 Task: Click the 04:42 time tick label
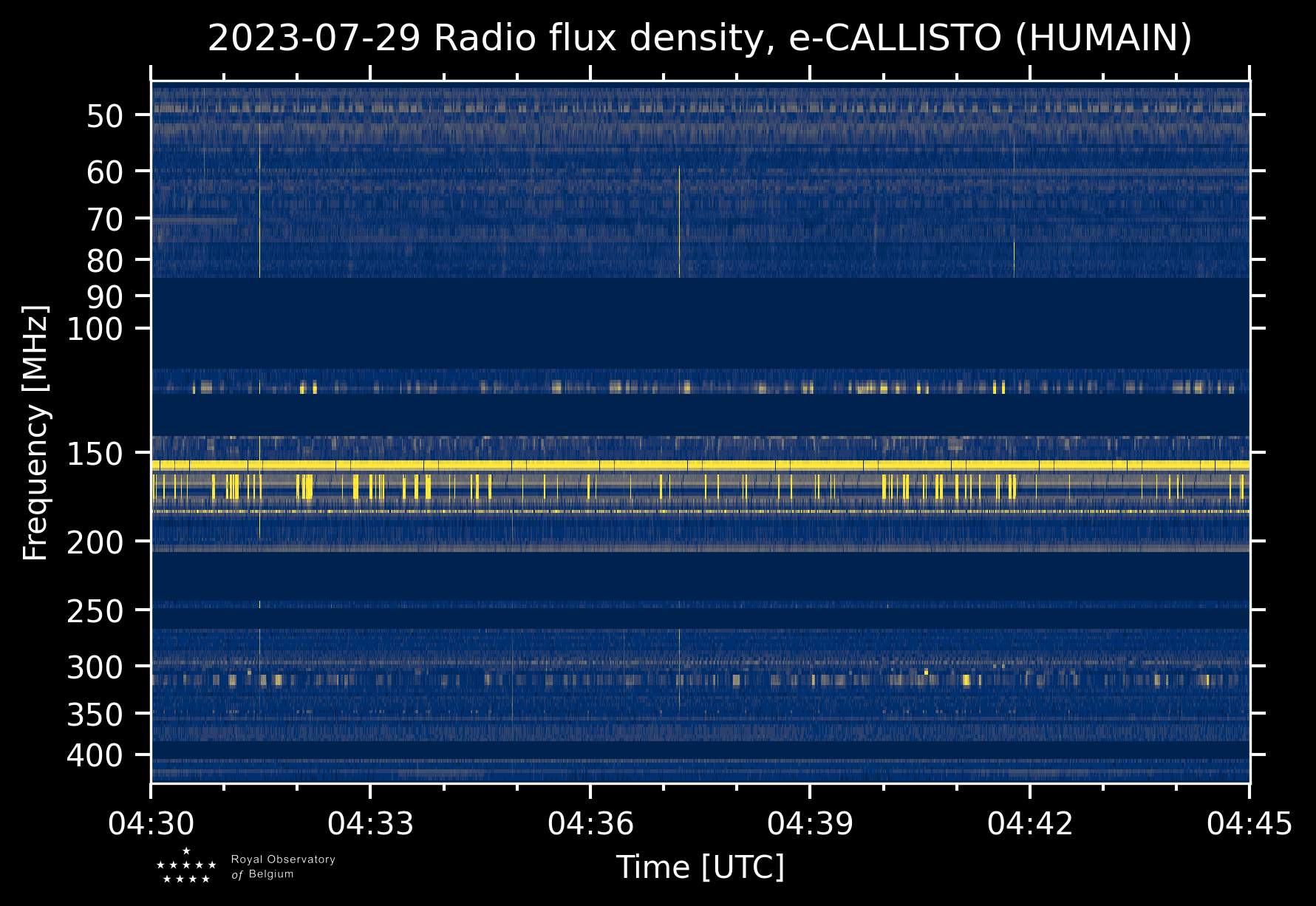[x=1029, y=823]
